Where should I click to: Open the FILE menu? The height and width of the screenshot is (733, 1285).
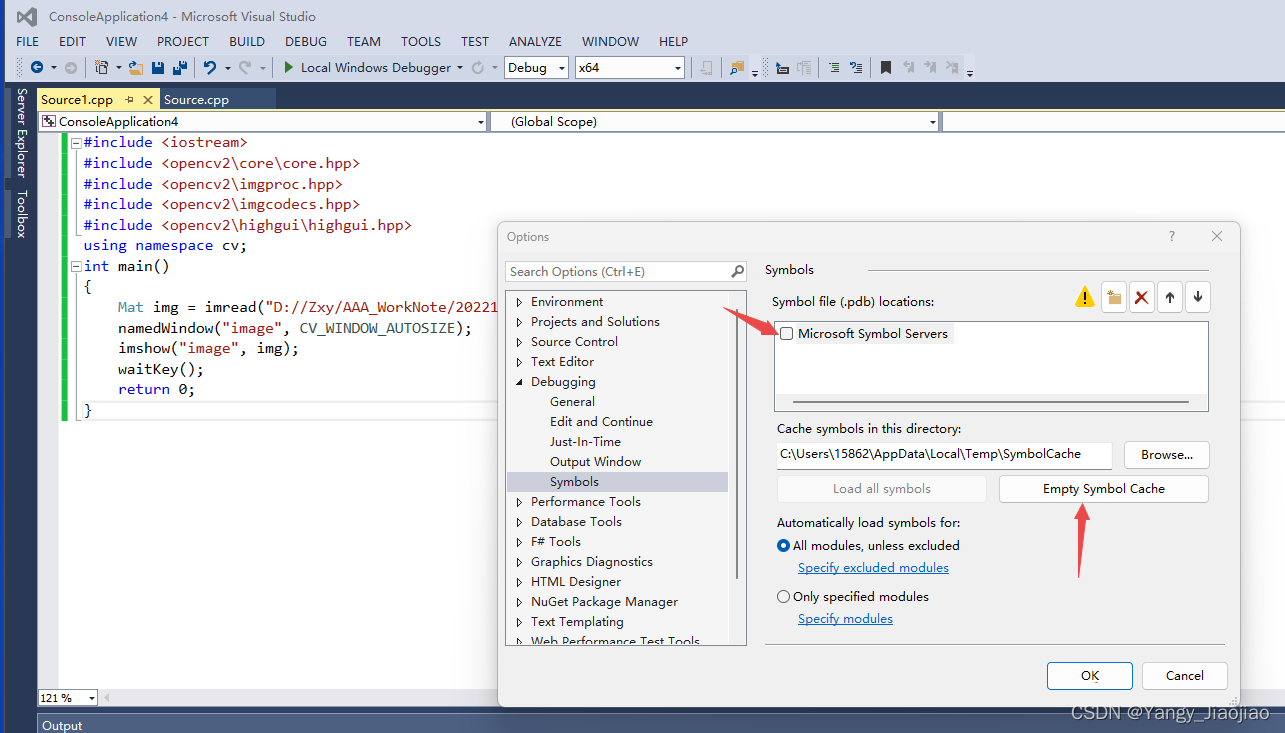(28, 41)
